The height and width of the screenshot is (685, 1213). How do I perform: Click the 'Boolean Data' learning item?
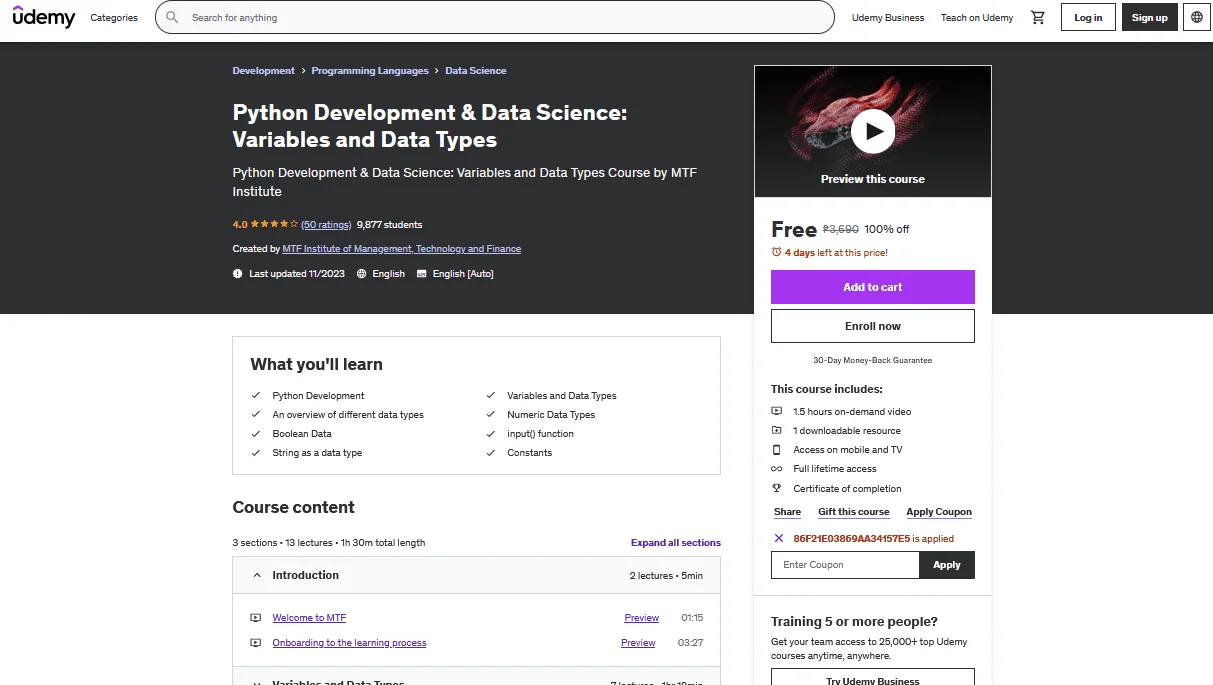pos(302,433)
